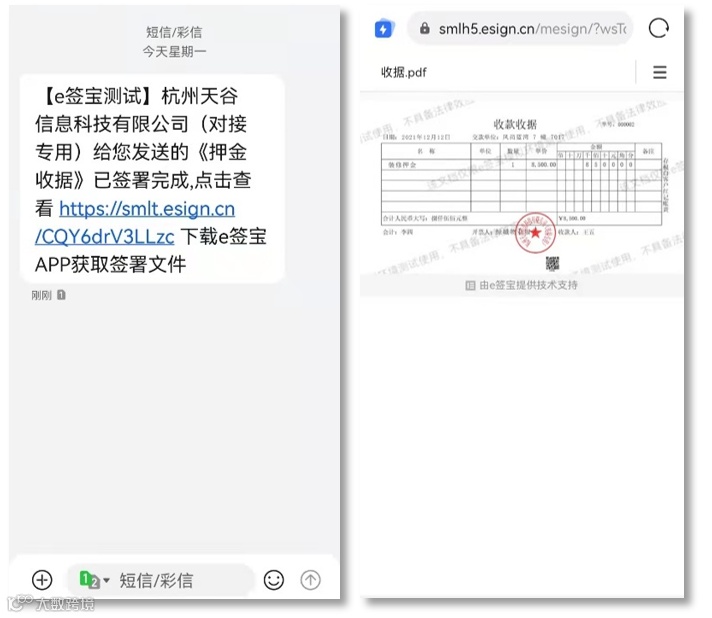The height and width of the screenshot is (618, 712).
Task: Tap the QR code under the receipt
Action: coord(552,263)
